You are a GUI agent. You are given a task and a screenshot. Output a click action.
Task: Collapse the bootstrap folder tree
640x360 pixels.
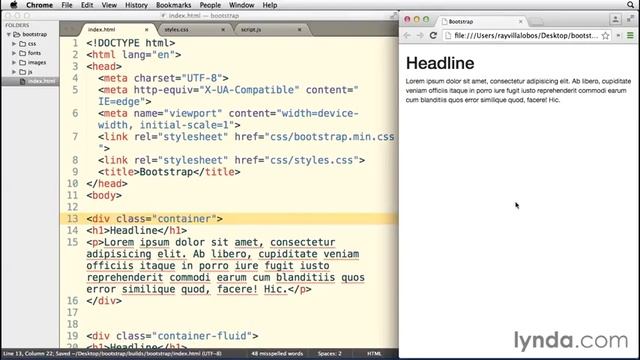click(9, 34)
